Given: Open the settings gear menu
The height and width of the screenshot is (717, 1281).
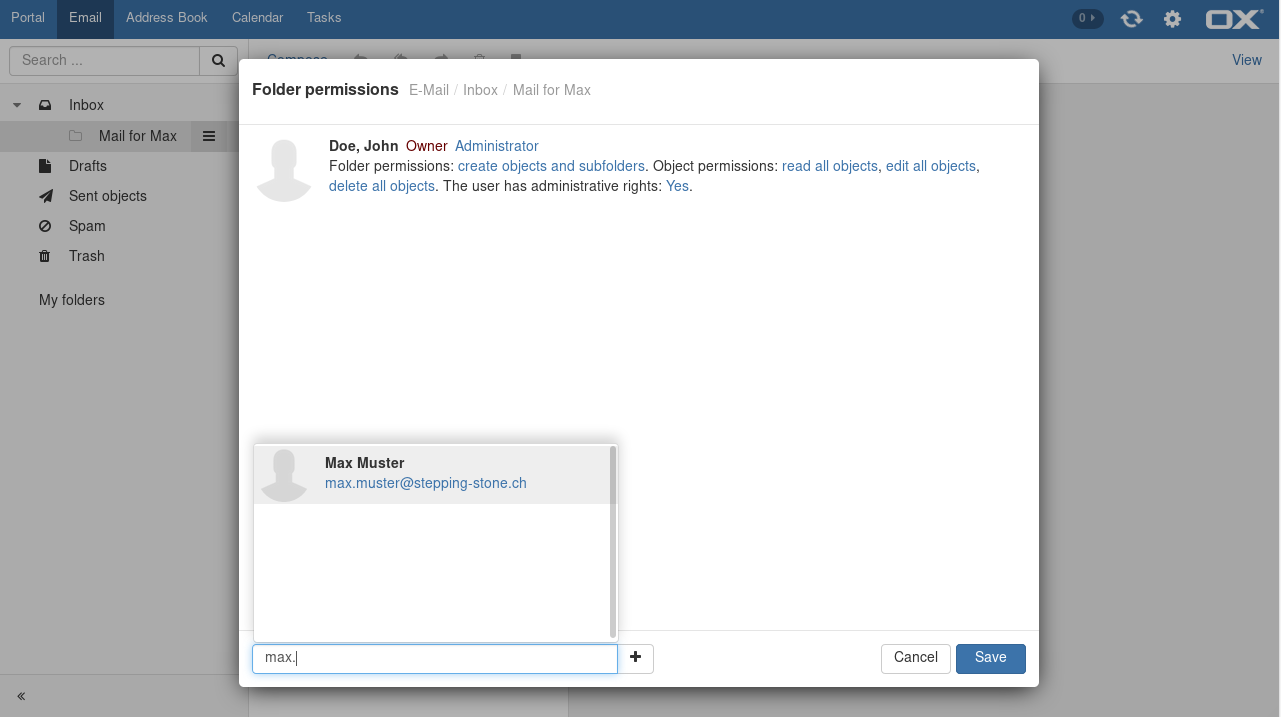Looking at the screenshot, I should pyautogui.click(x=1172, y=19).
